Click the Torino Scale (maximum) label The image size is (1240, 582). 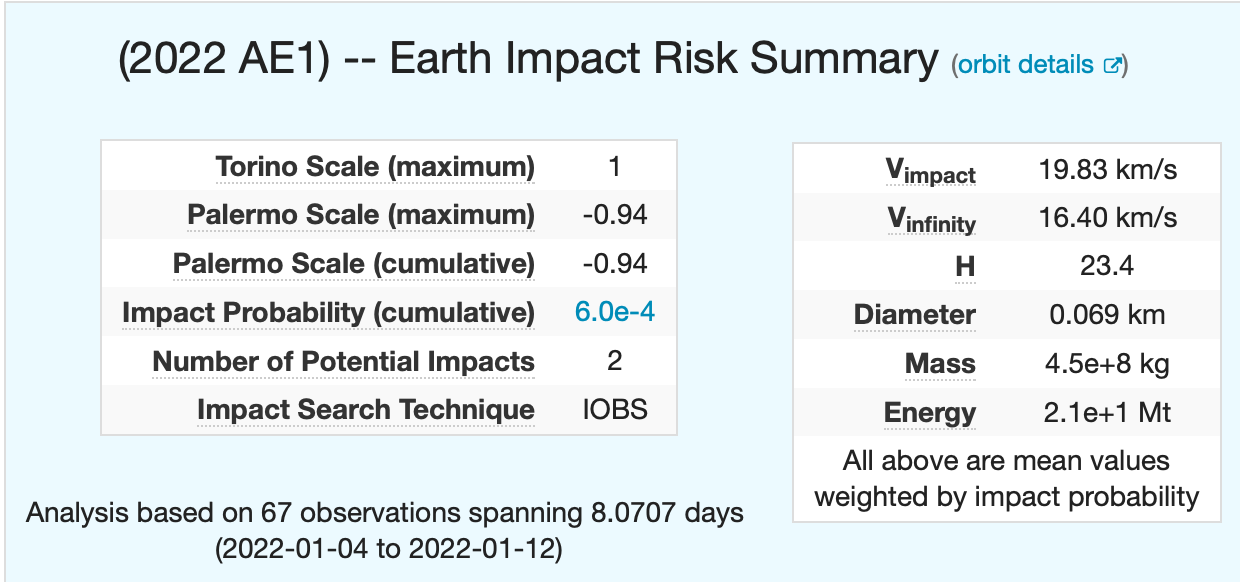click(375, 166)
